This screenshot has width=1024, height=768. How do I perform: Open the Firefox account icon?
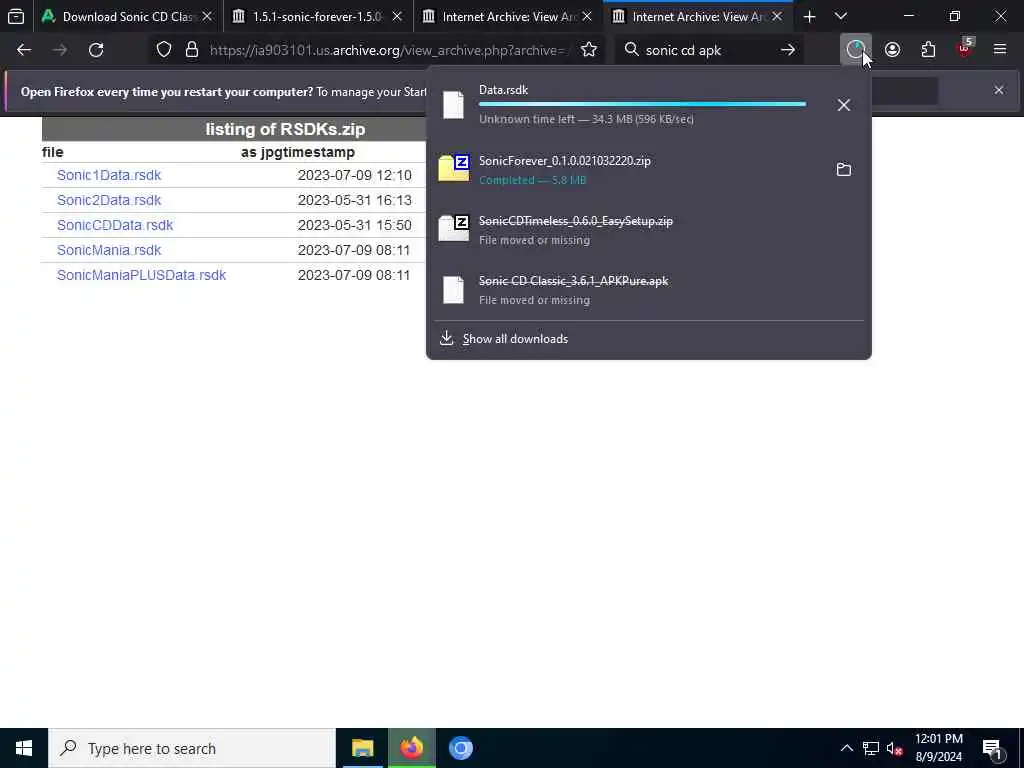(892, 50)
